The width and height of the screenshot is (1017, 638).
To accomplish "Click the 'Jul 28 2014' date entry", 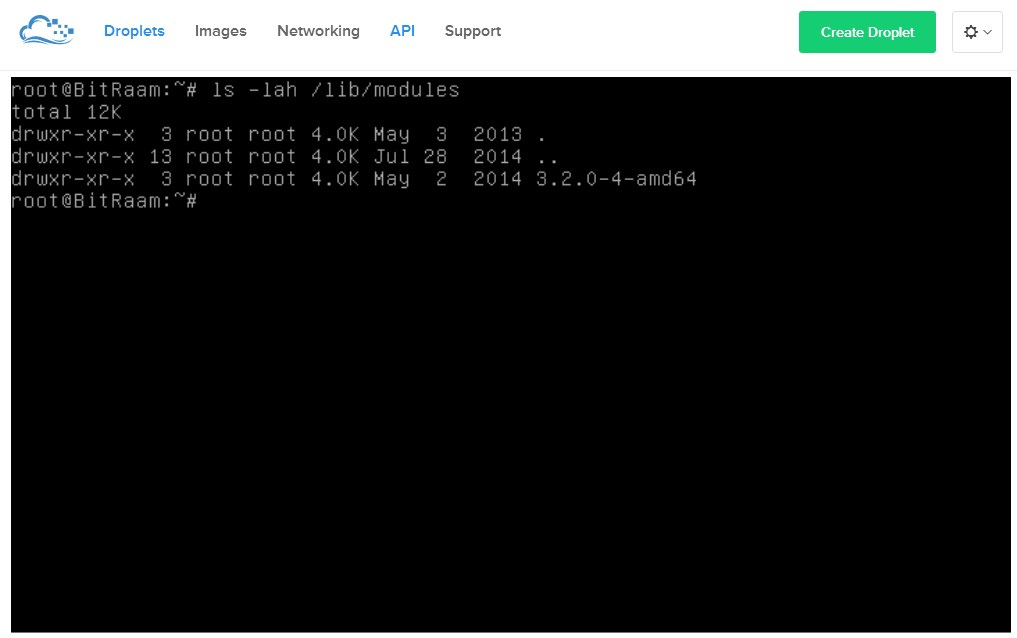I will [x=448, y=156].
